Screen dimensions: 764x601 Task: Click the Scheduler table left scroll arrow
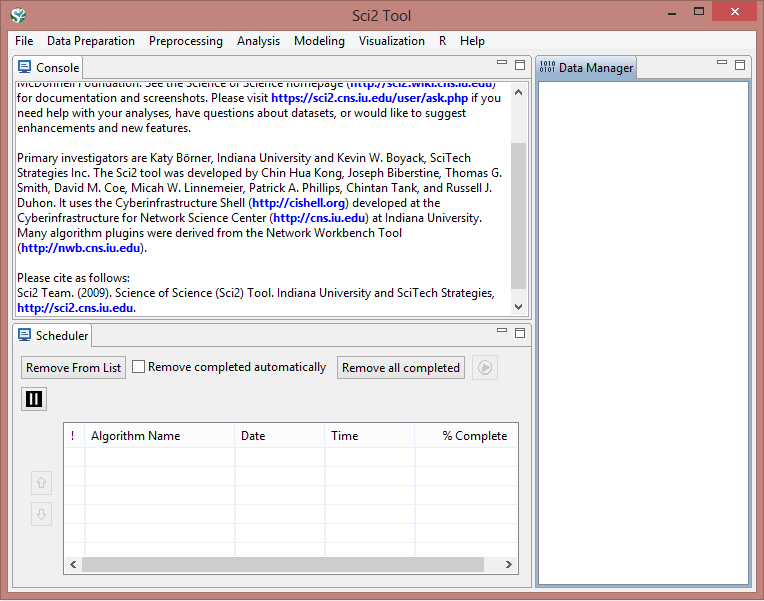(73, 564)
